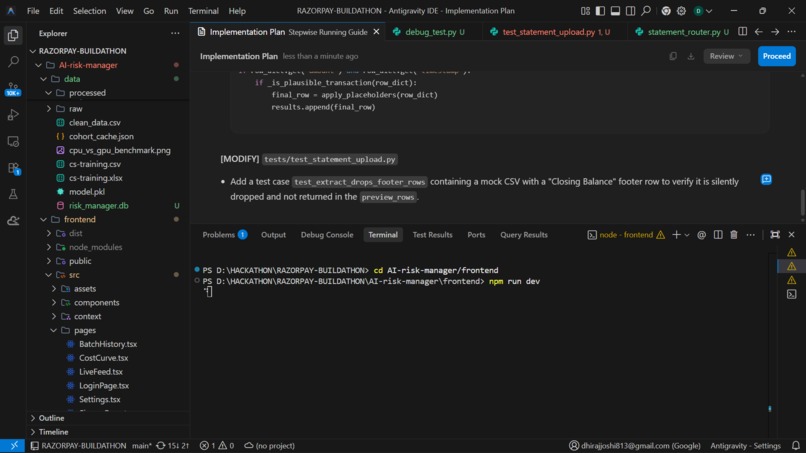Add a new terminal with plus icon
The image size is (806, 453).
point(676,235)
